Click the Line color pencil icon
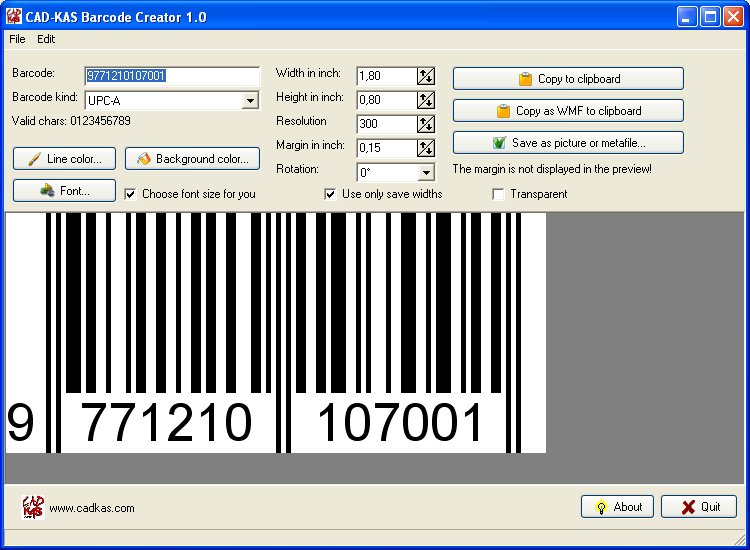This screenshot has width=750, height=550. click(x=34, y=159)
